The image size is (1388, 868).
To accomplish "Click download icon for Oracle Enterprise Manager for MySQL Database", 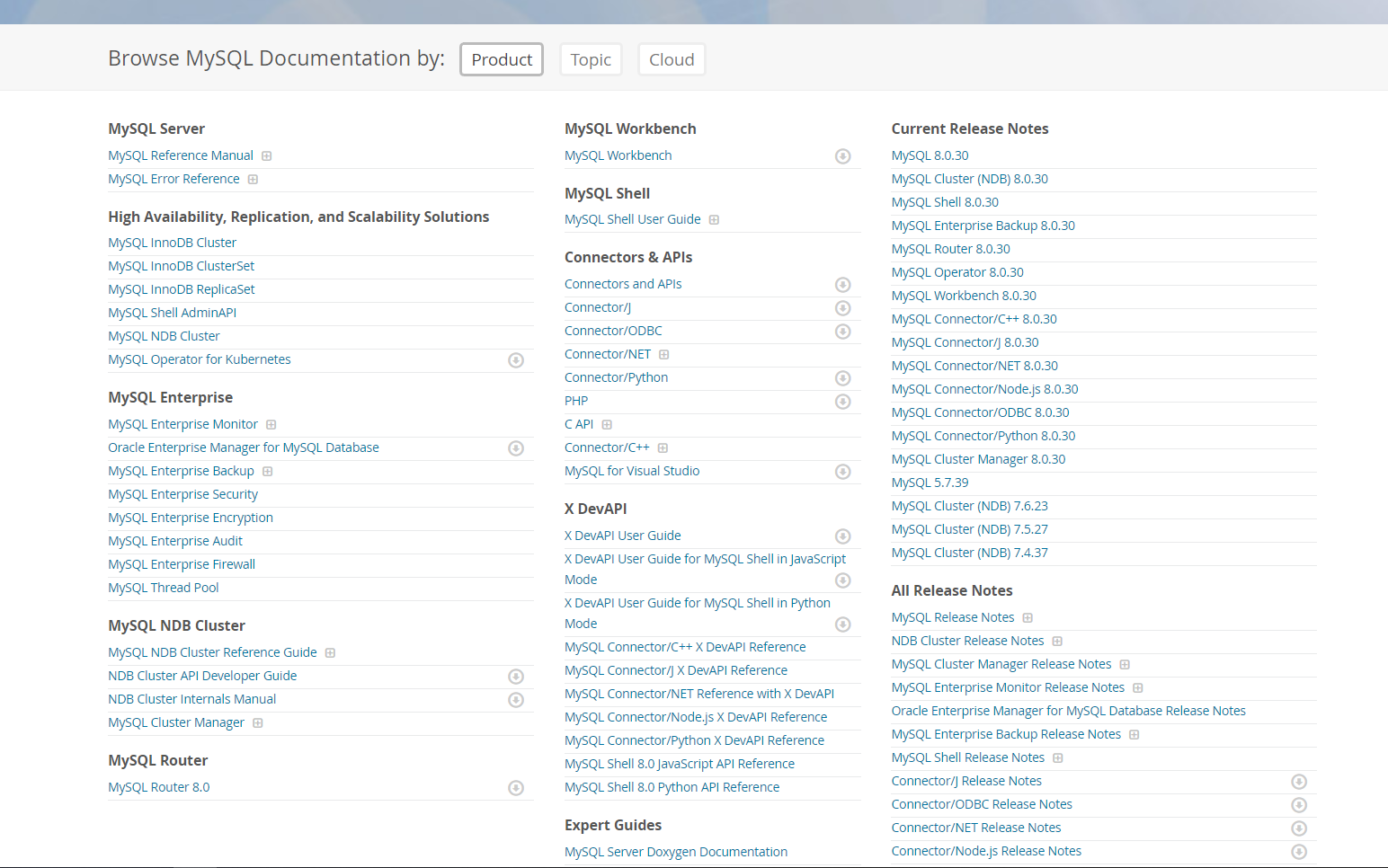I will [x=516, y=448].
